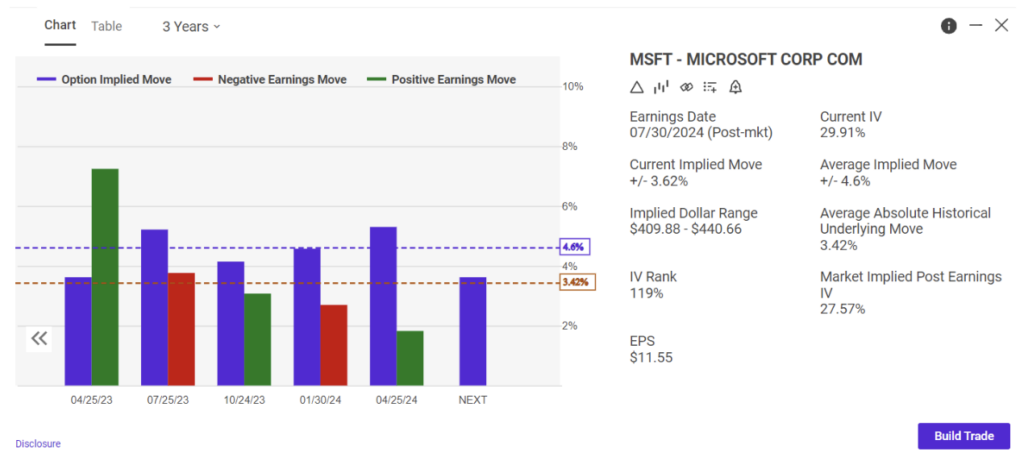
Task: Click the 04/25/23 axis date label
Action: click(91, 400)
